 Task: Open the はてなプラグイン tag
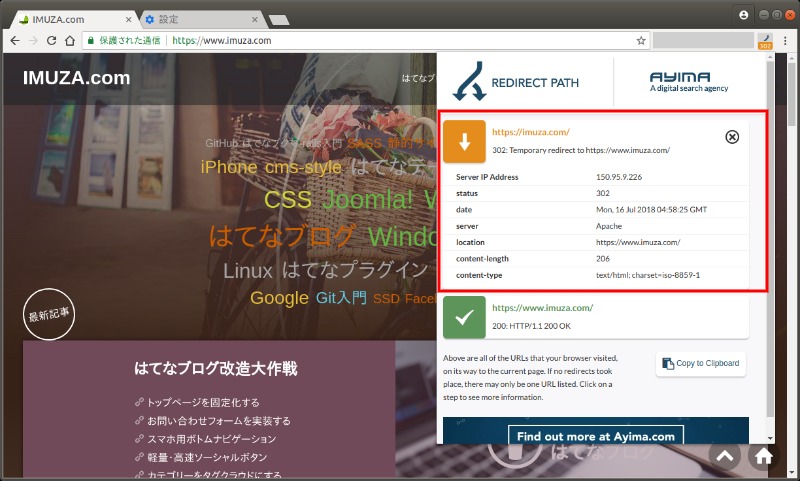click(355, 270)
